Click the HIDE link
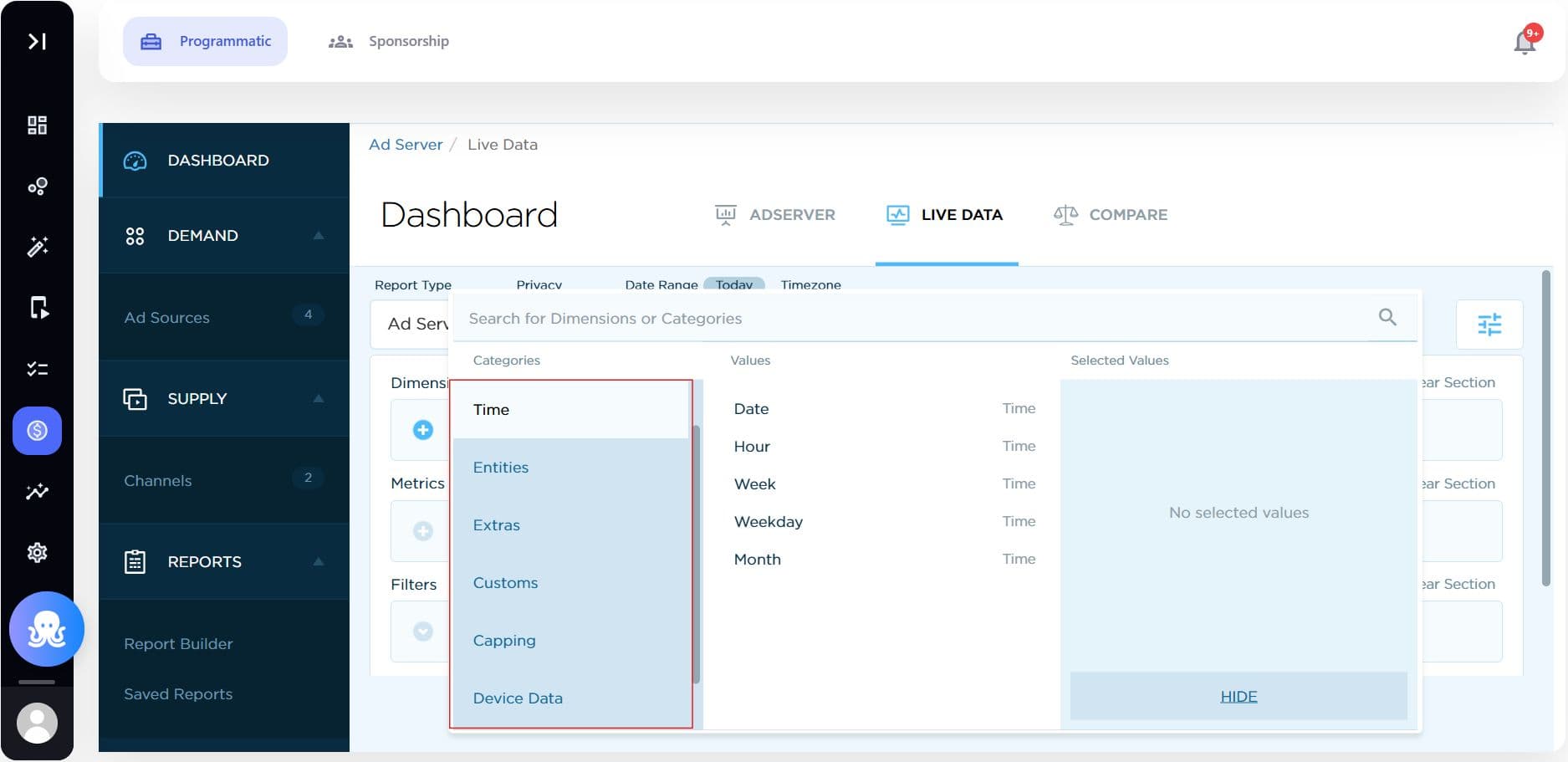 pyautogui.click(x=1239, y=697)
